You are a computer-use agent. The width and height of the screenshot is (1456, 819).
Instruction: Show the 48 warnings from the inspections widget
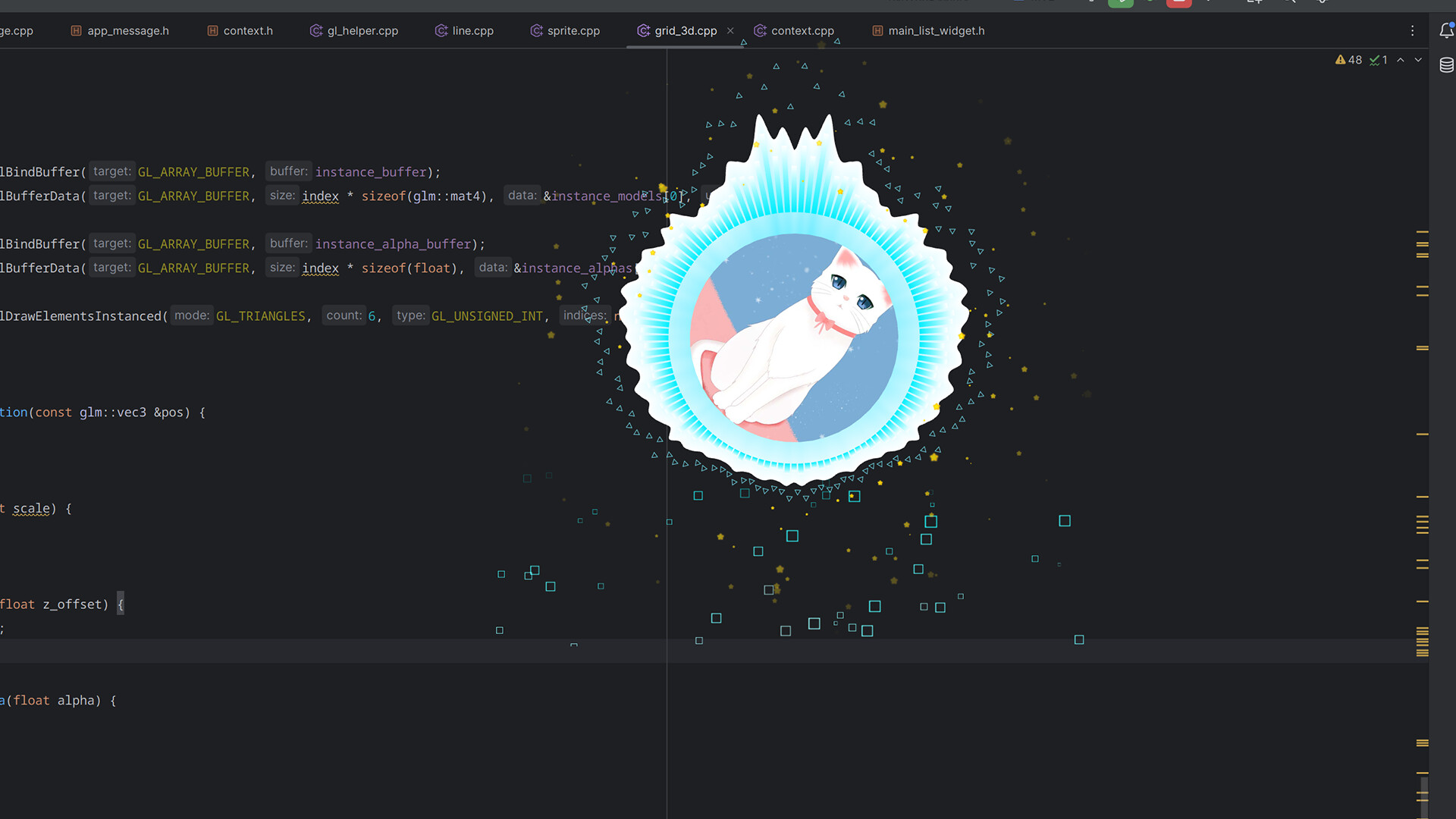(1349, 59)
